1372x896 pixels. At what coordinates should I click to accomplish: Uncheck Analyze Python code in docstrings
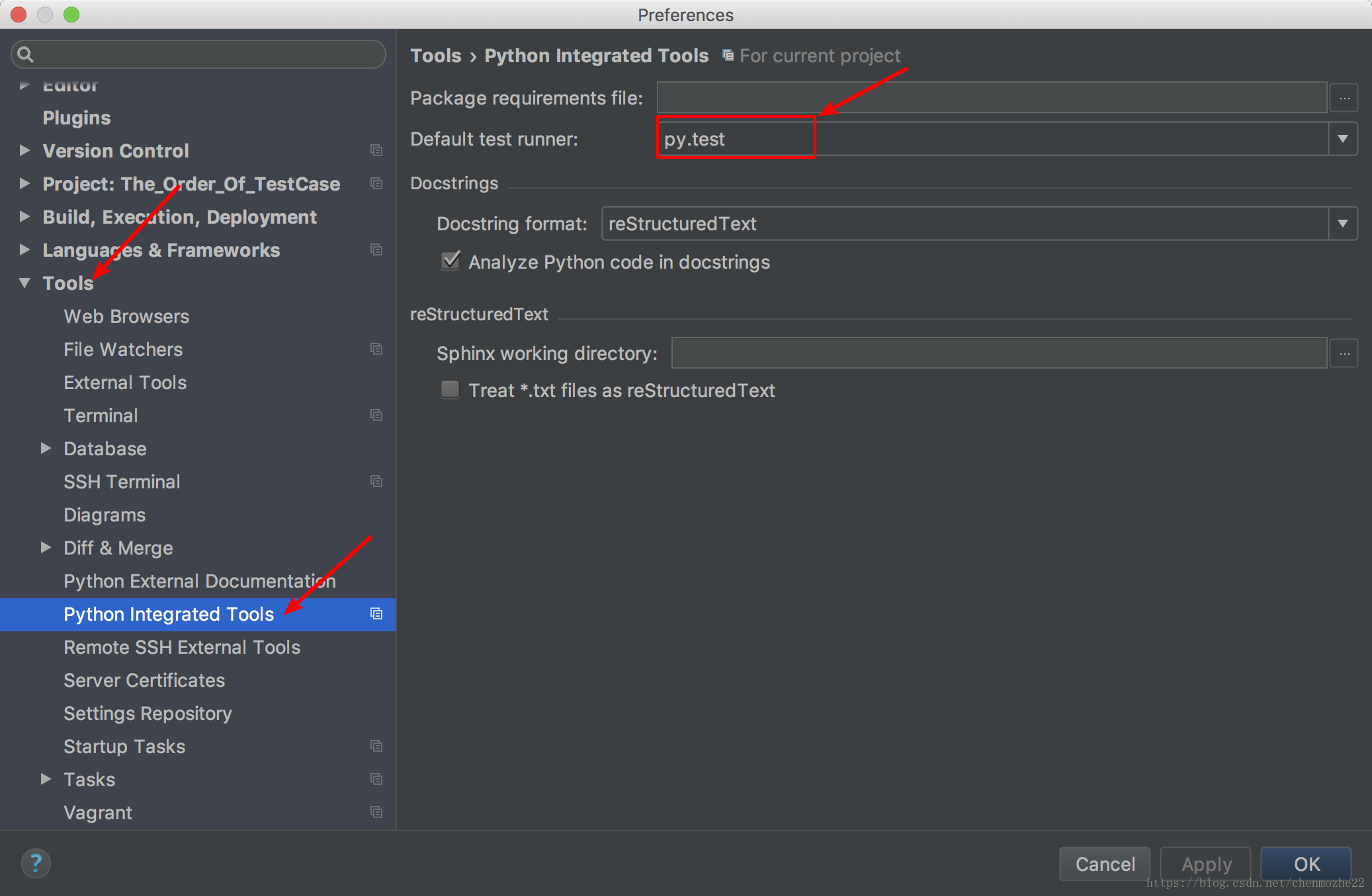tap(450, 261)
